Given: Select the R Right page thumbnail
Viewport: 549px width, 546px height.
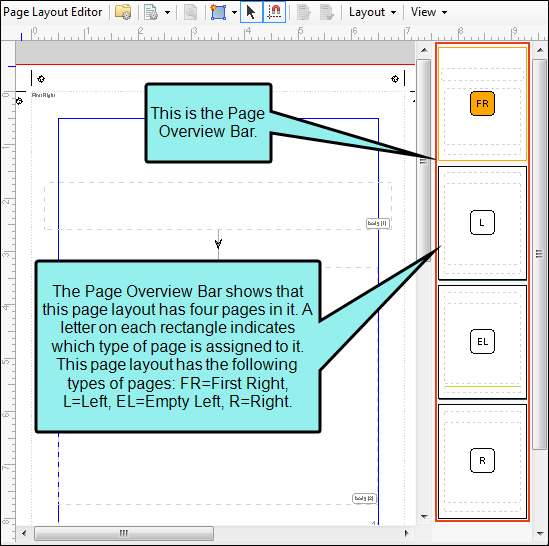Looking at the screenshot, I should (482, 461).
